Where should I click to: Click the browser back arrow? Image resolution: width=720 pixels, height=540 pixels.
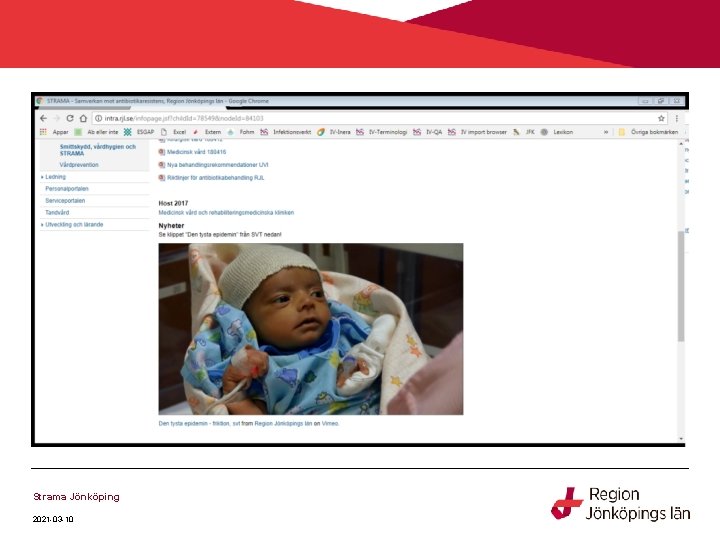point(44,118)
